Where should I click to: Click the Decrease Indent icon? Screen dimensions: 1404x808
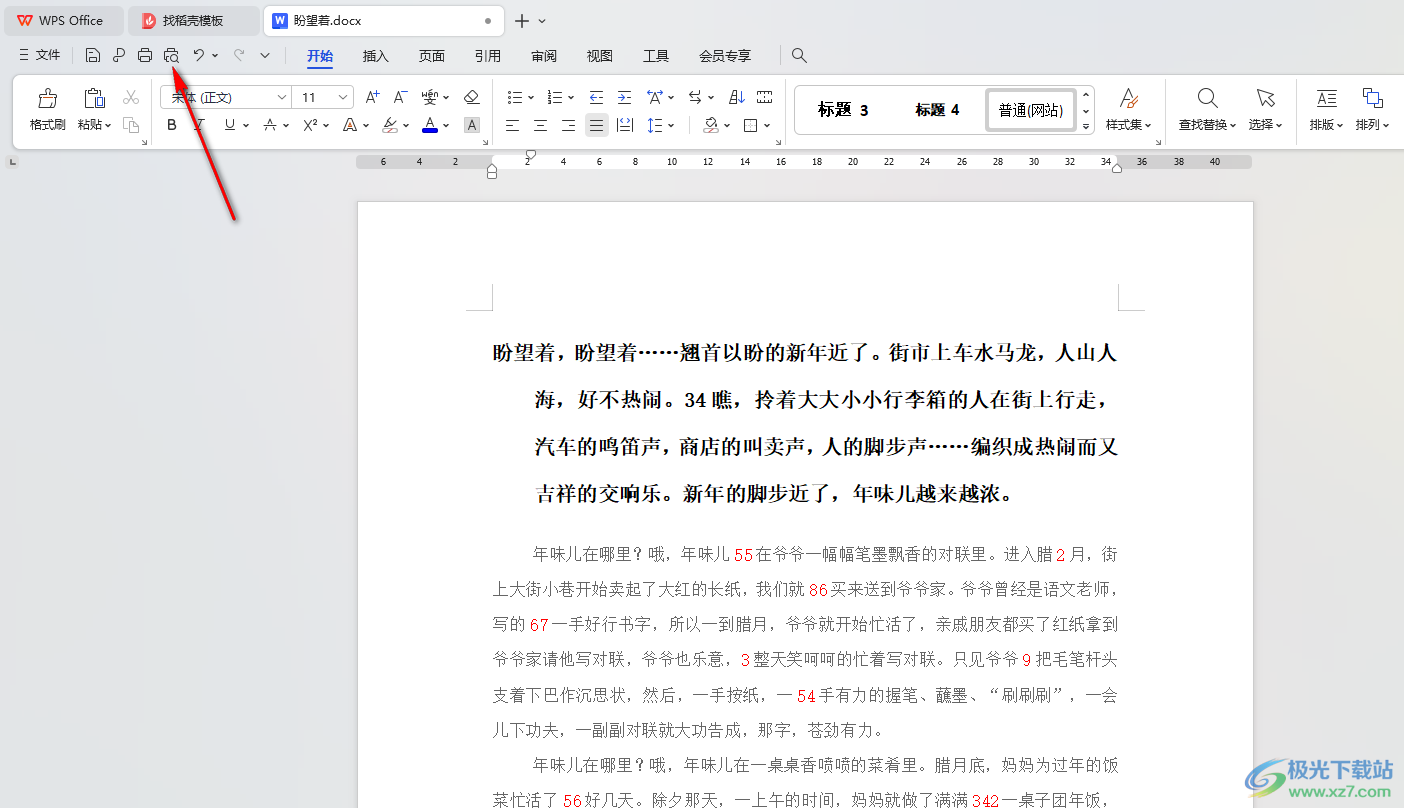pyautogui.click(x=596, y=97)
